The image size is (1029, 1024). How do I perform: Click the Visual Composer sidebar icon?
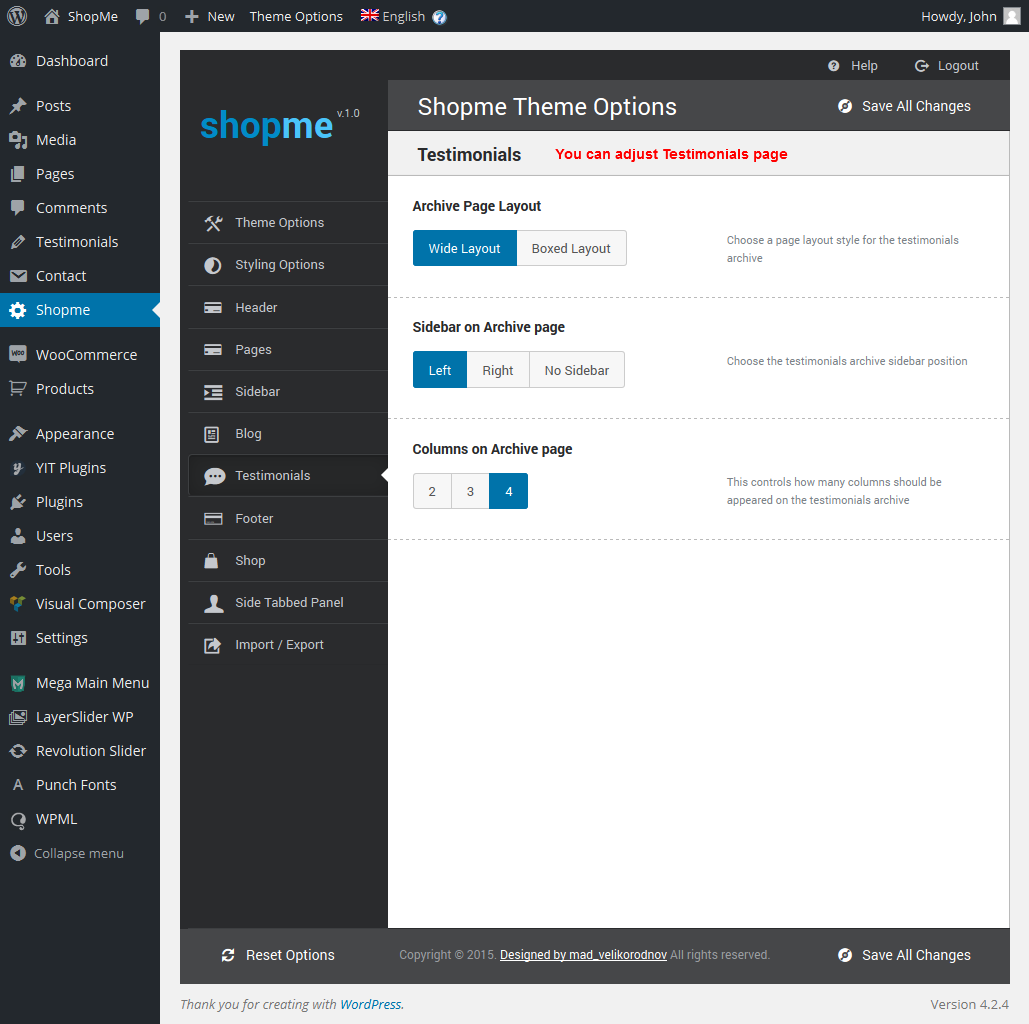pos(17,604)
